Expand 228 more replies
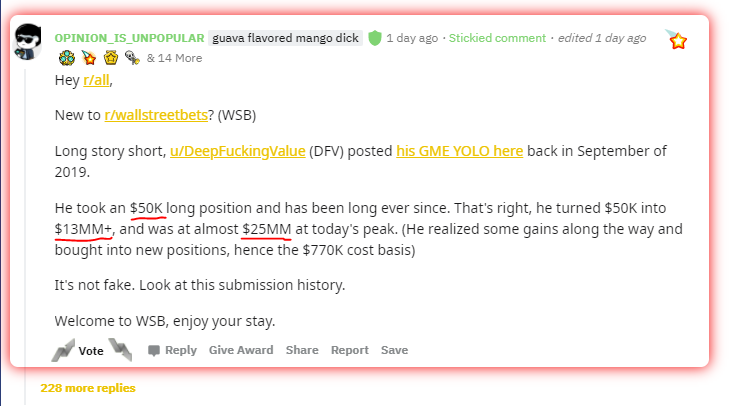Screen dimensions: 741x406 88,388
